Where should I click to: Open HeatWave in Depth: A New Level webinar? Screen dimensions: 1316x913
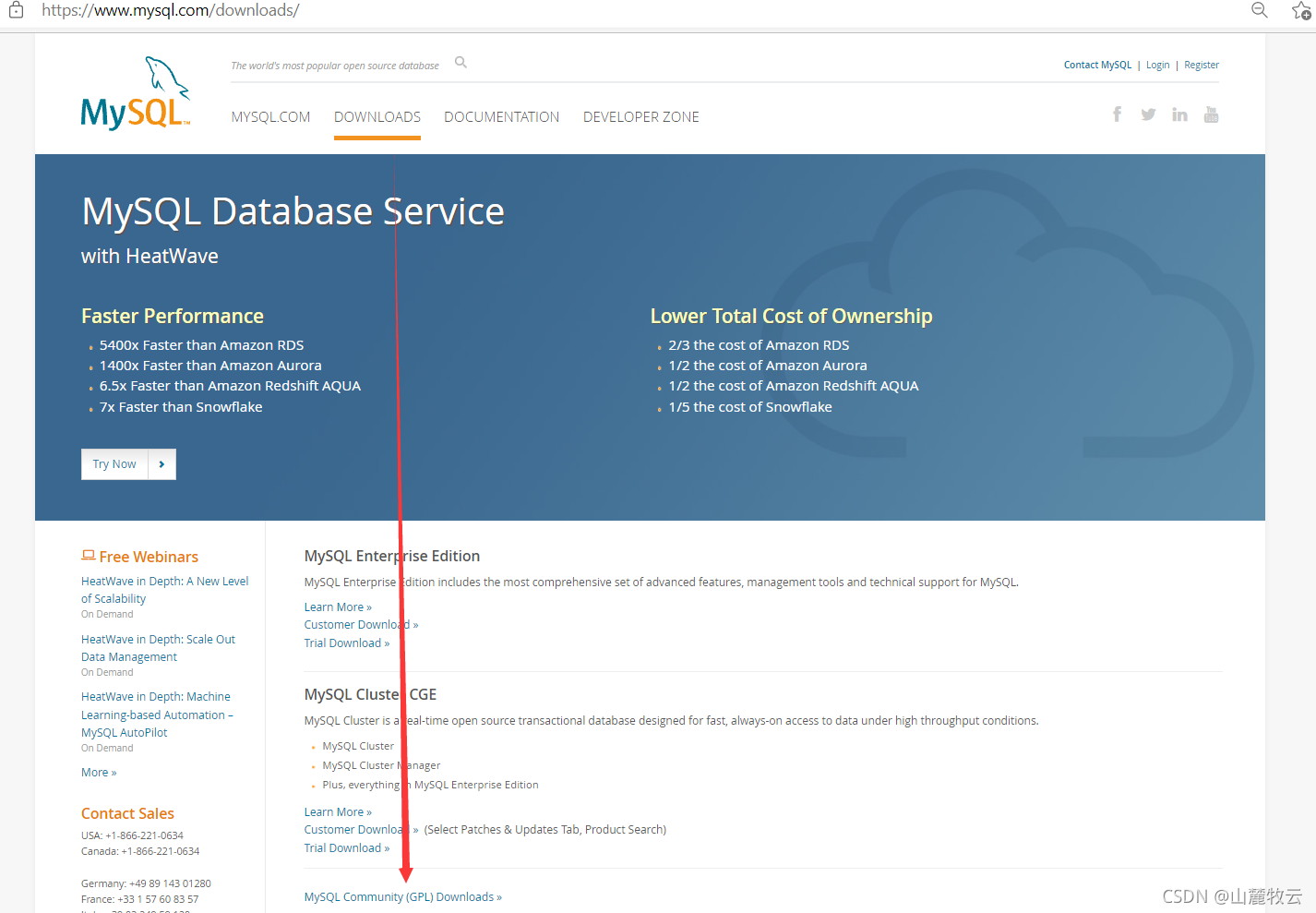pos(165,590)
